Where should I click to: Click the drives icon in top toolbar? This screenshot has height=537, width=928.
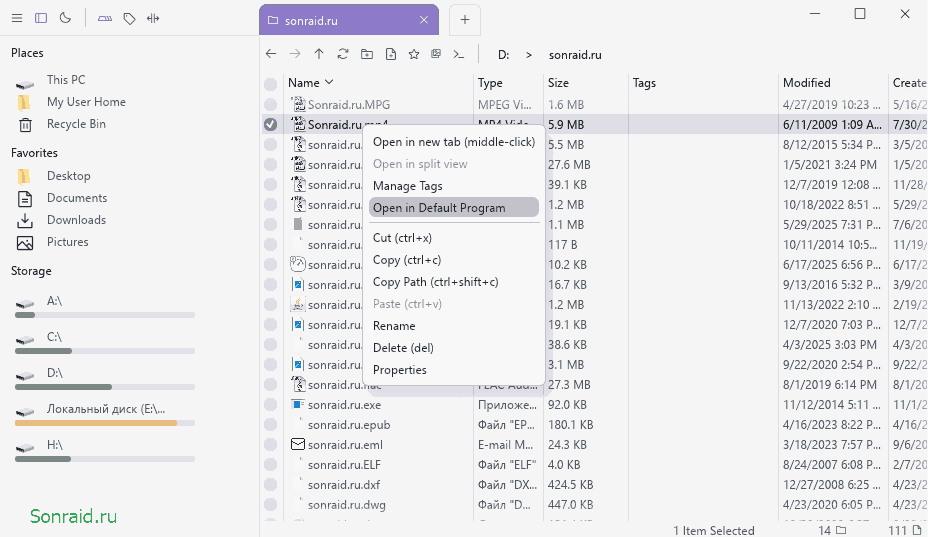coord(105,18)
